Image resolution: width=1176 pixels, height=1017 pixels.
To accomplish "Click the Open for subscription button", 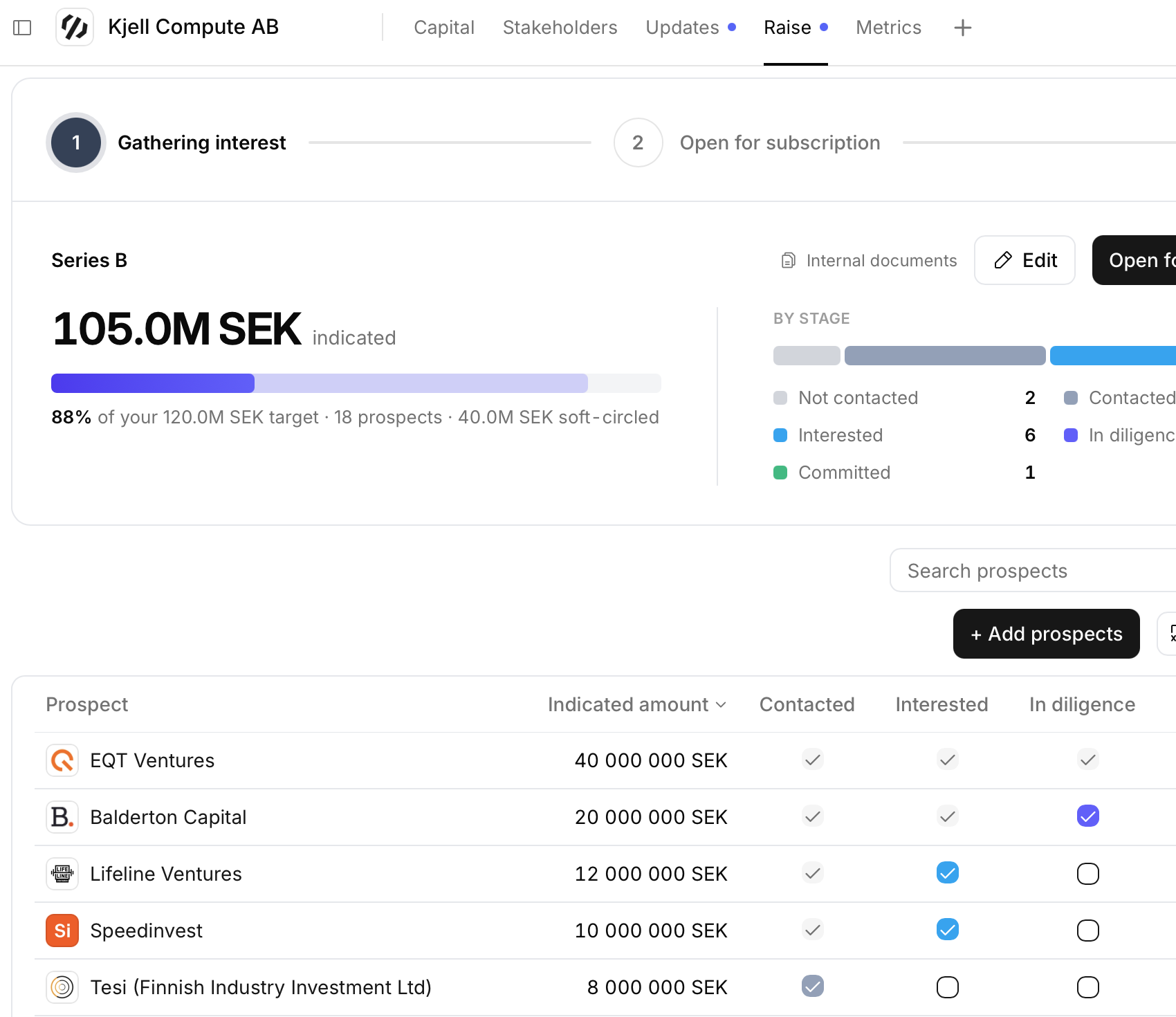I will (1134, 260).
